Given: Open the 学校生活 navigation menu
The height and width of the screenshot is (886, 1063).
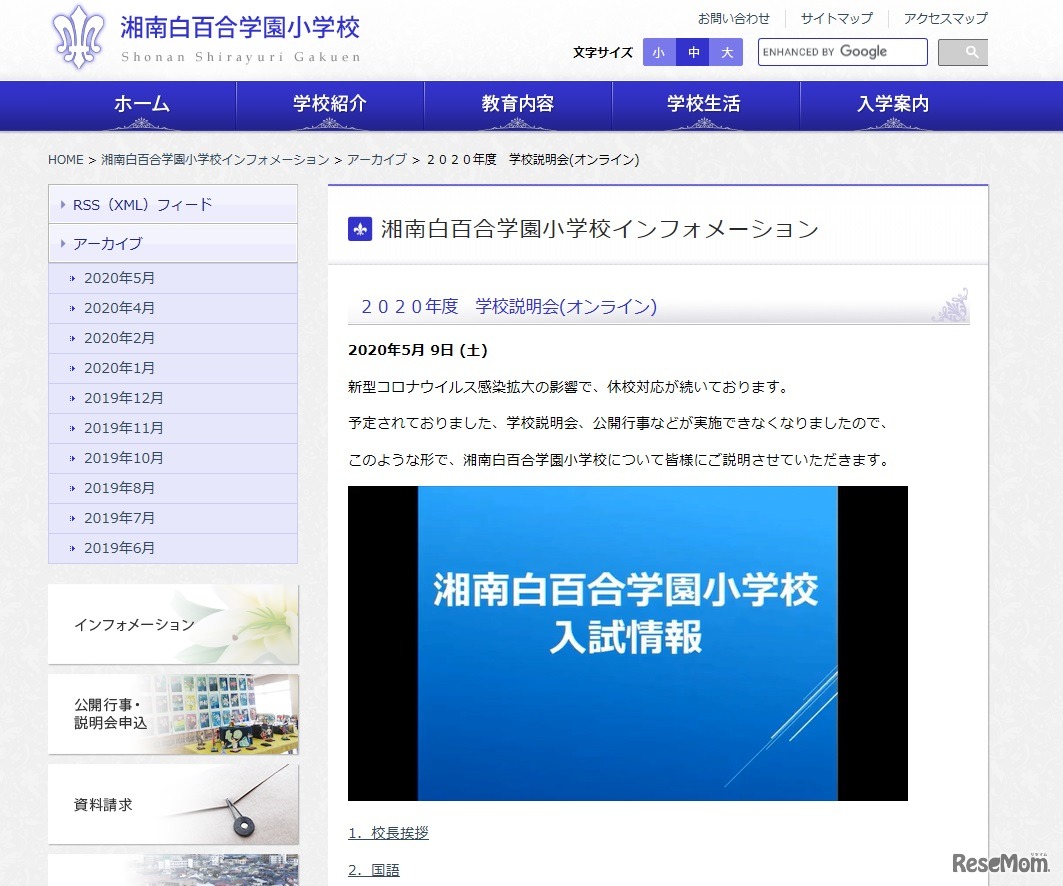Looking at the screenshot, I should (x=704, y=105).
